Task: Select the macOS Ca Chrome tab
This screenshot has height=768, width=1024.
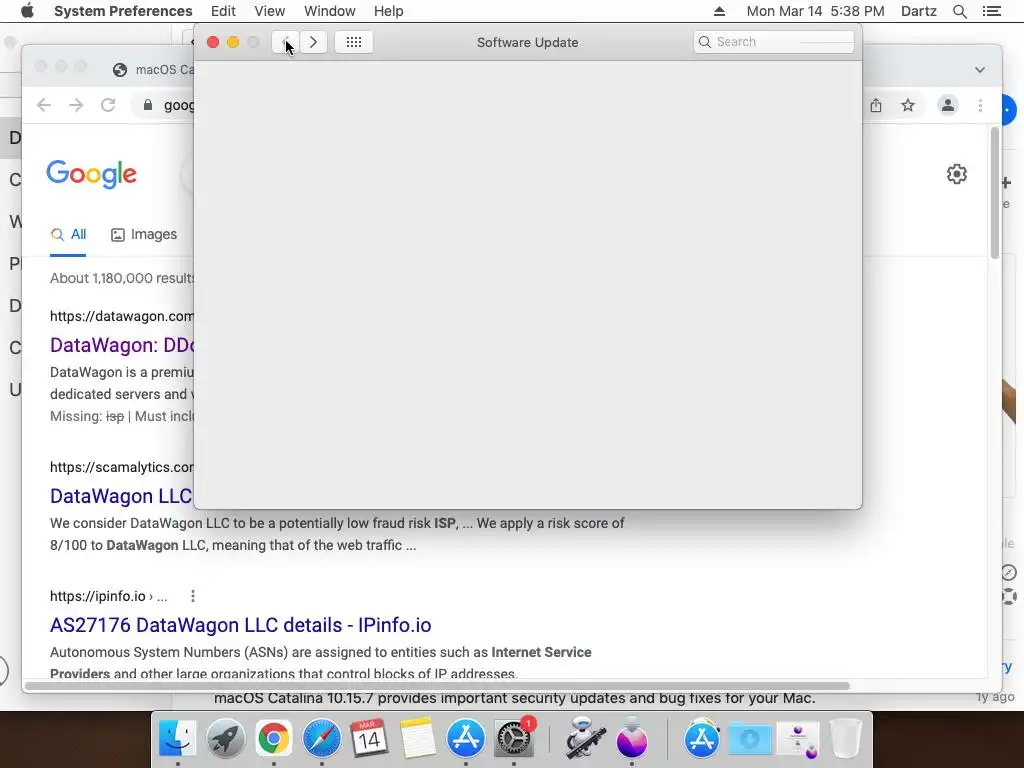Action: point(153,70)
